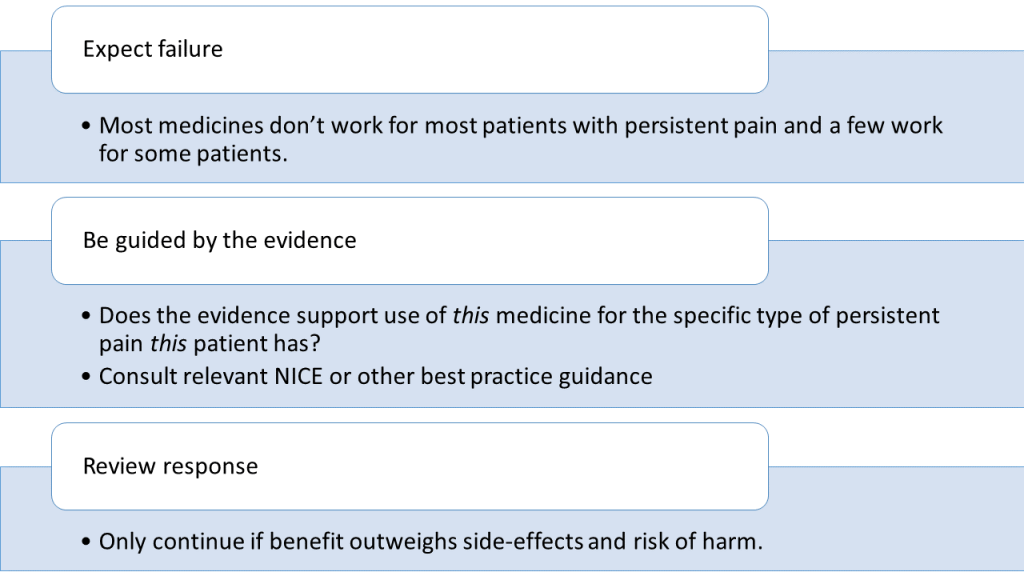The width and height of the screenshot is (1024, 576).
Task: Click the italic "this" before "patient has?"
Action: tap(168, 344)
